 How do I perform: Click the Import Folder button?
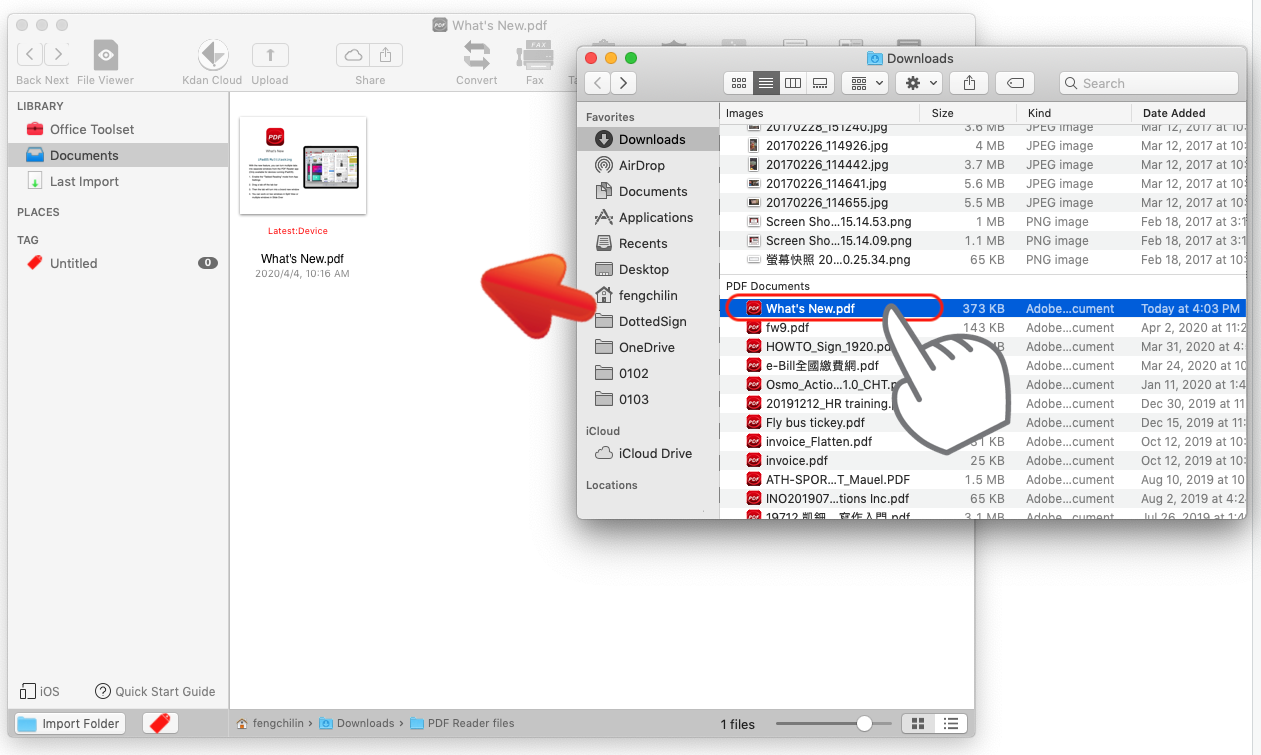70,723
